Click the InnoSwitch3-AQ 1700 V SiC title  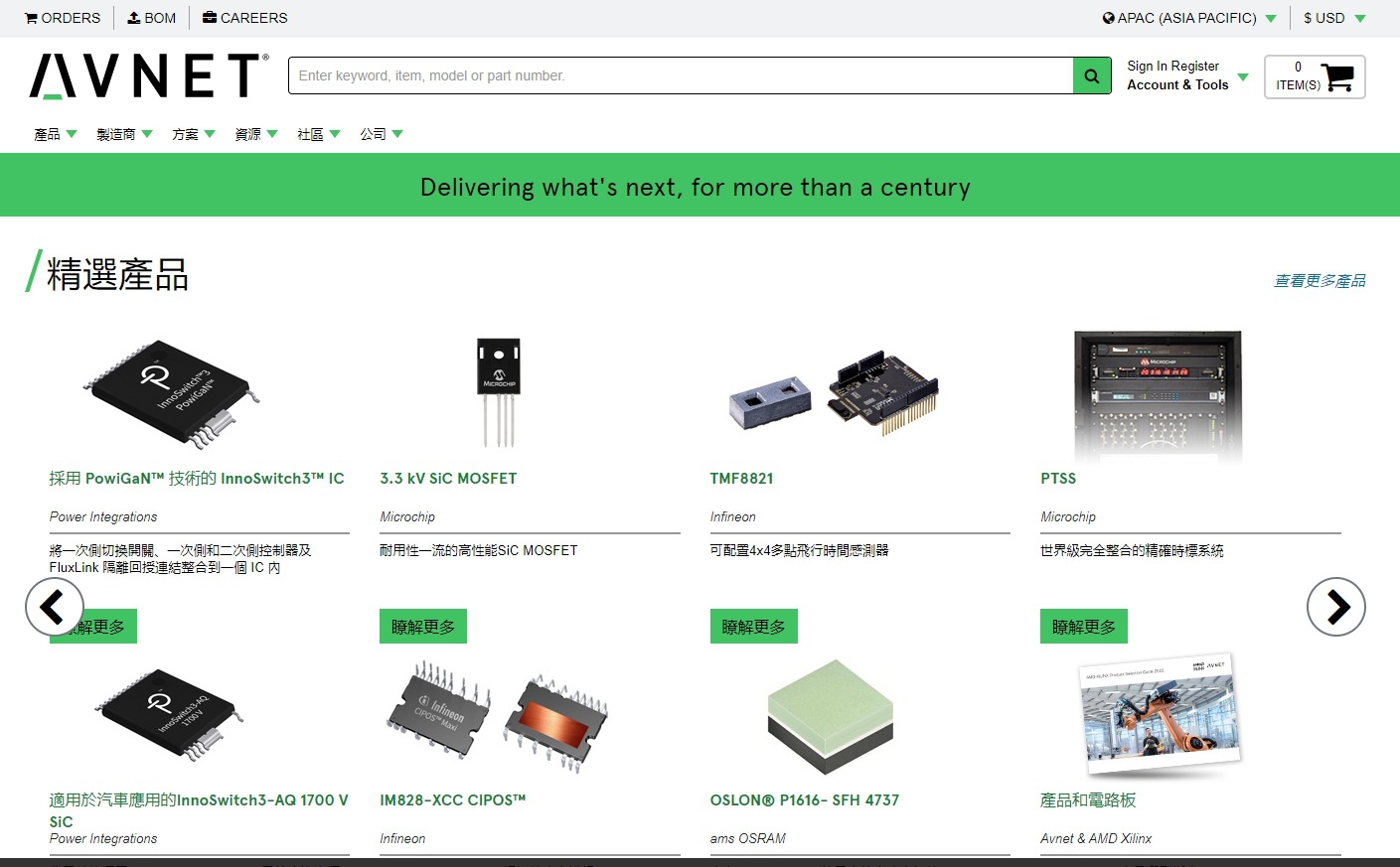(199, 810)
